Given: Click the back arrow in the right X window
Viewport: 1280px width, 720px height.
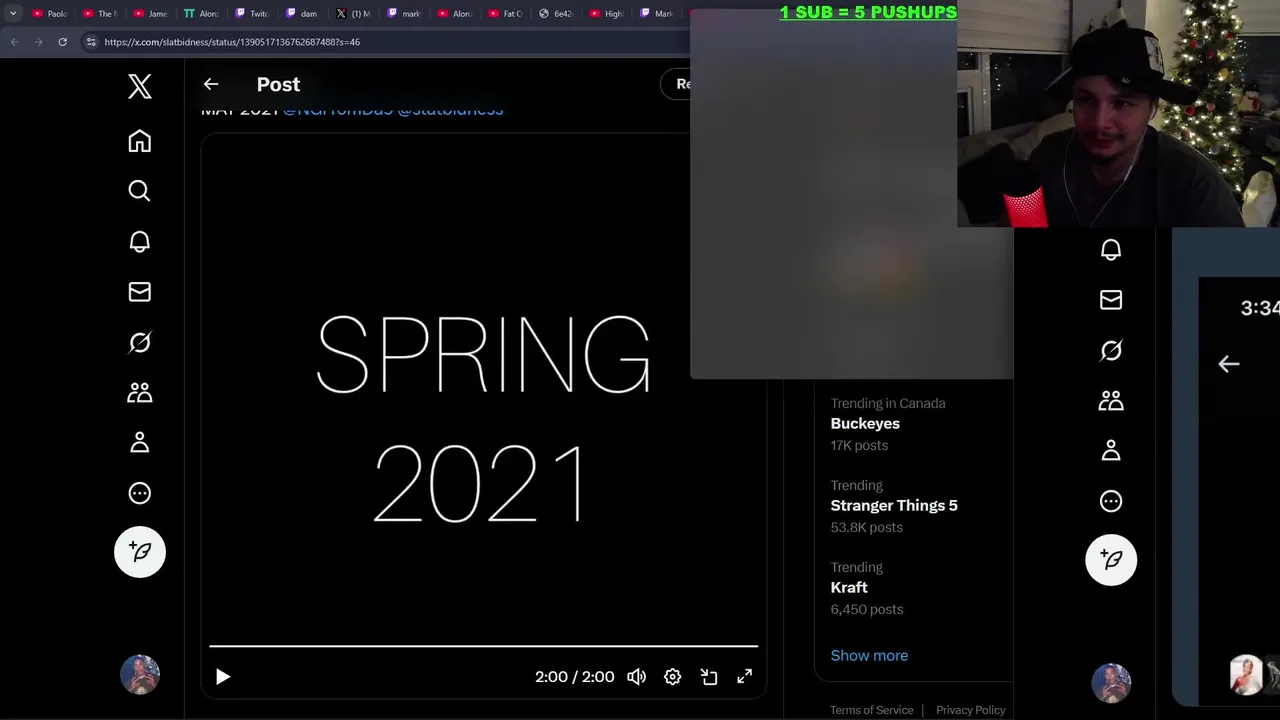Looking at the screenshot, I should click(x=1229, y=364).
